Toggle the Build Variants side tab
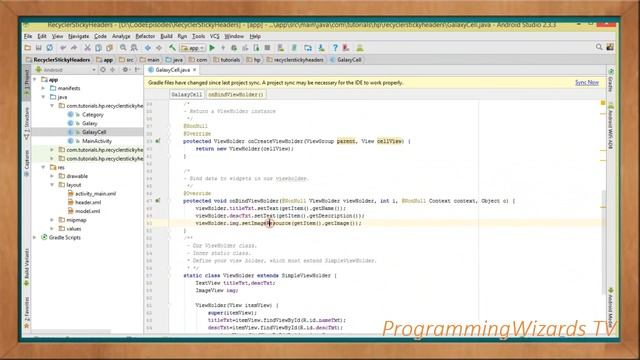 click(x=27, y=267)
